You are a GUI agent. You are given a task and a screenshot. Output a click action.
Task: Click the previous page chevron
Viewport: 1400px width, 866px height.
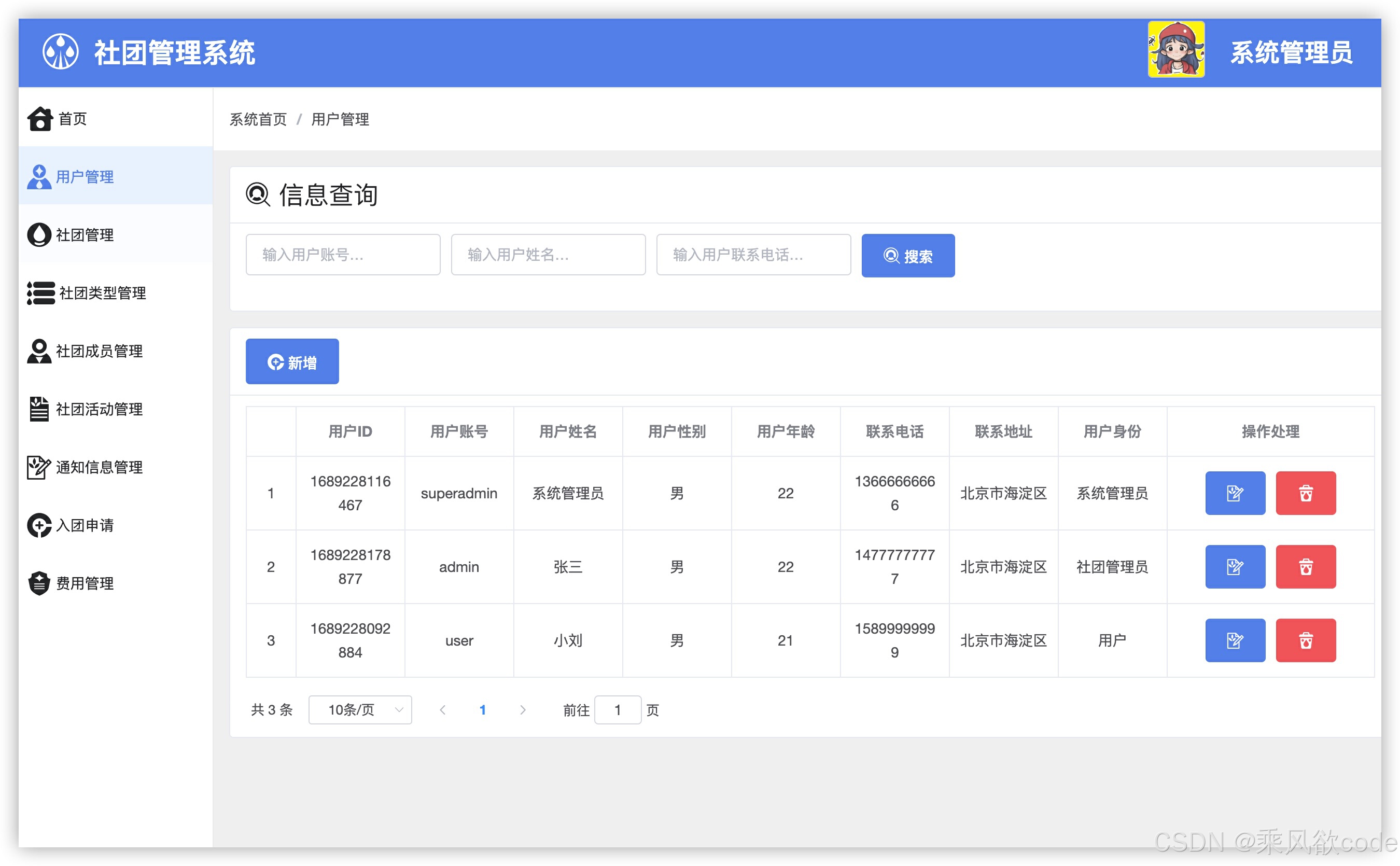coord(443,709)
